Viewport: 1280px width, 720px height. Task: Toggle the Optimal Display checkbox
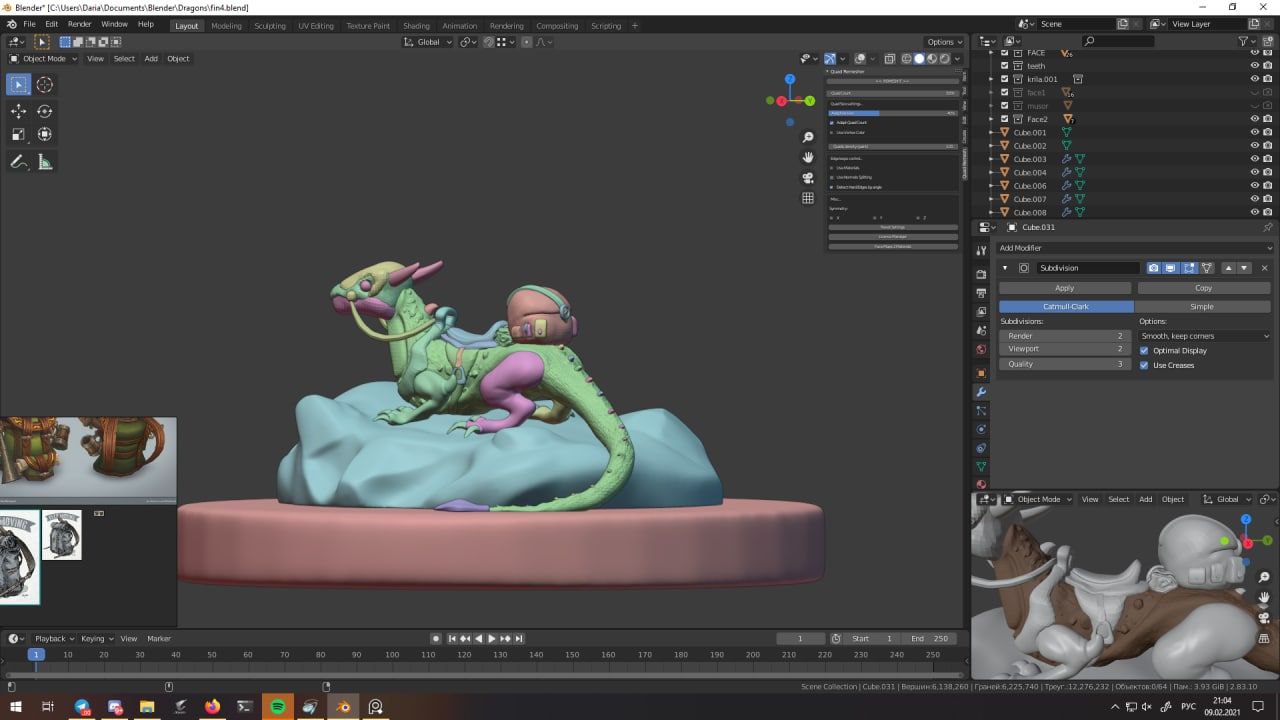1144,351
